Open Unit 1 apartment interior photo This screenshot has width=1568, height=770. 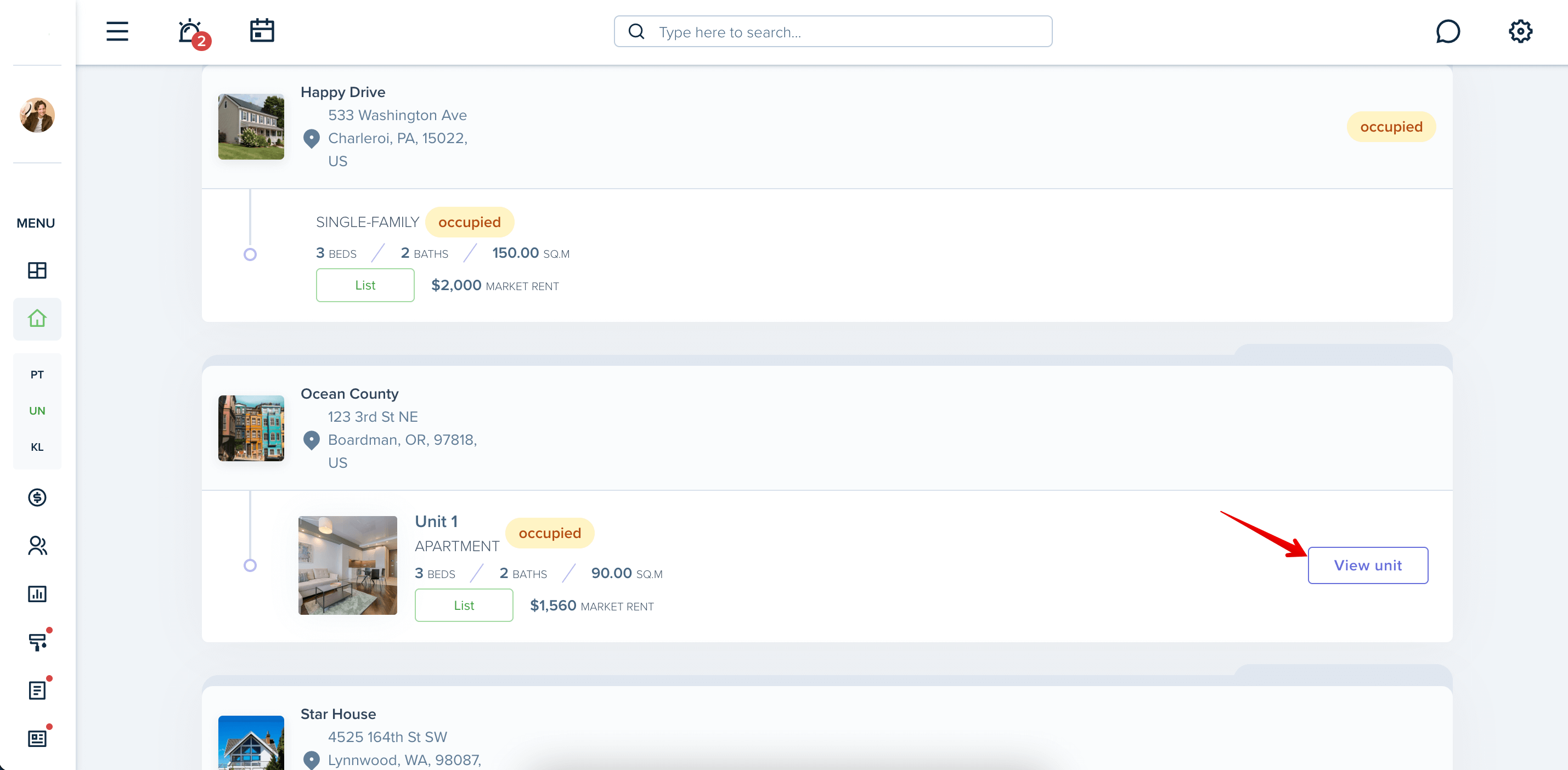(x=348, y=565)
